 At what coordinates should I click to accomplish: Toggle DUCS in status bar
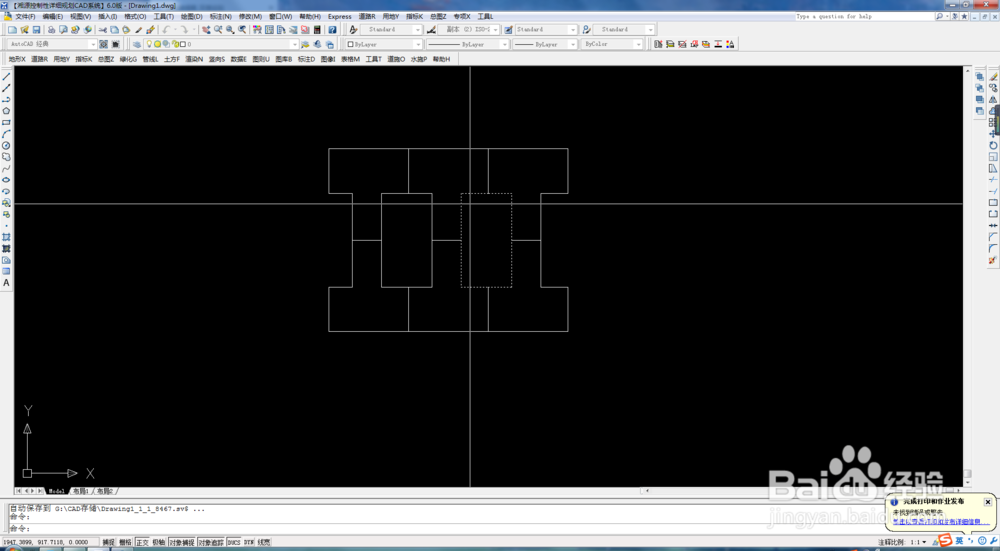click(234, 542)
